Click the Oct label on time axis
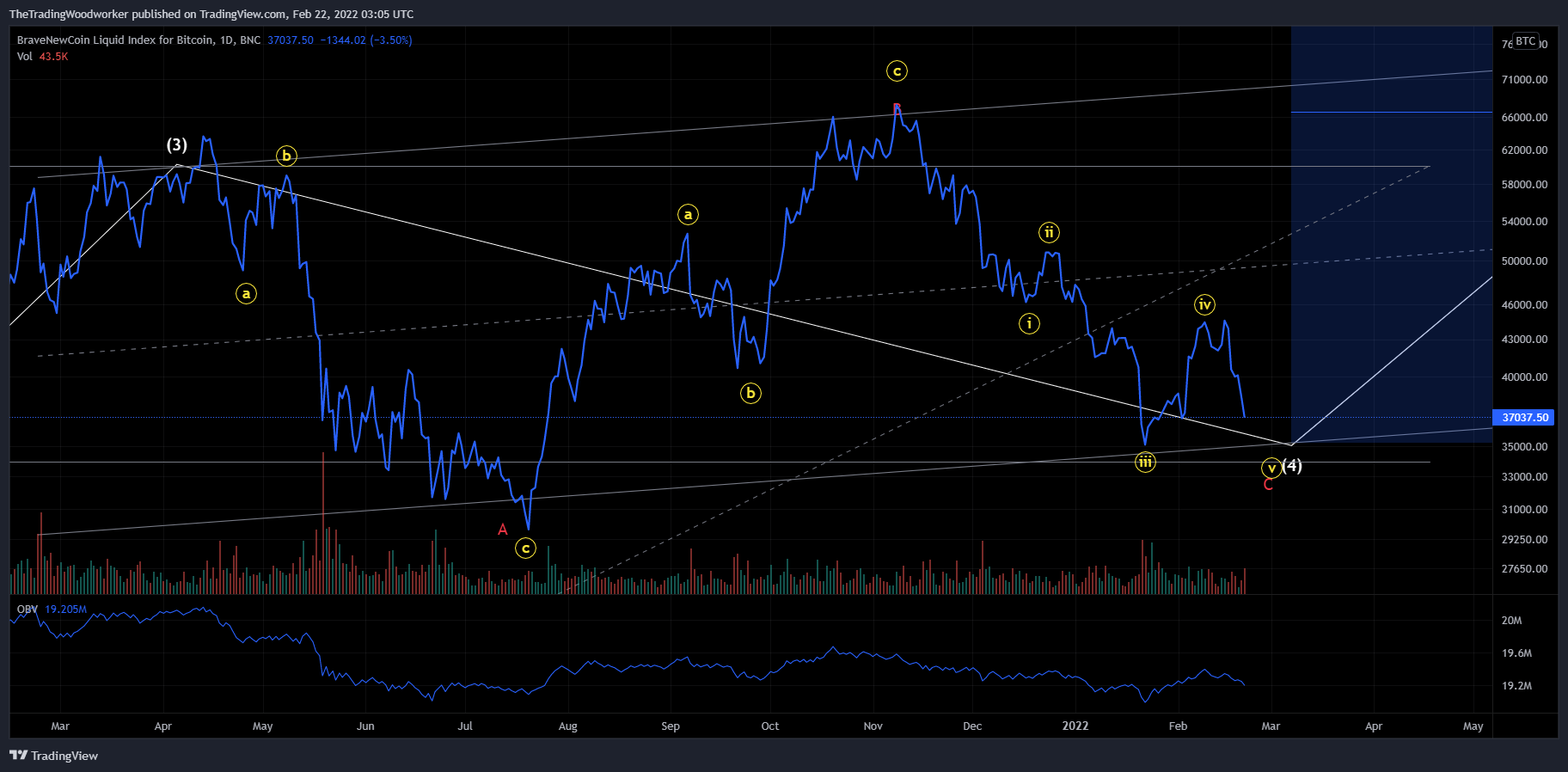Screen dimensions: 1568x772 coord(770,726)
